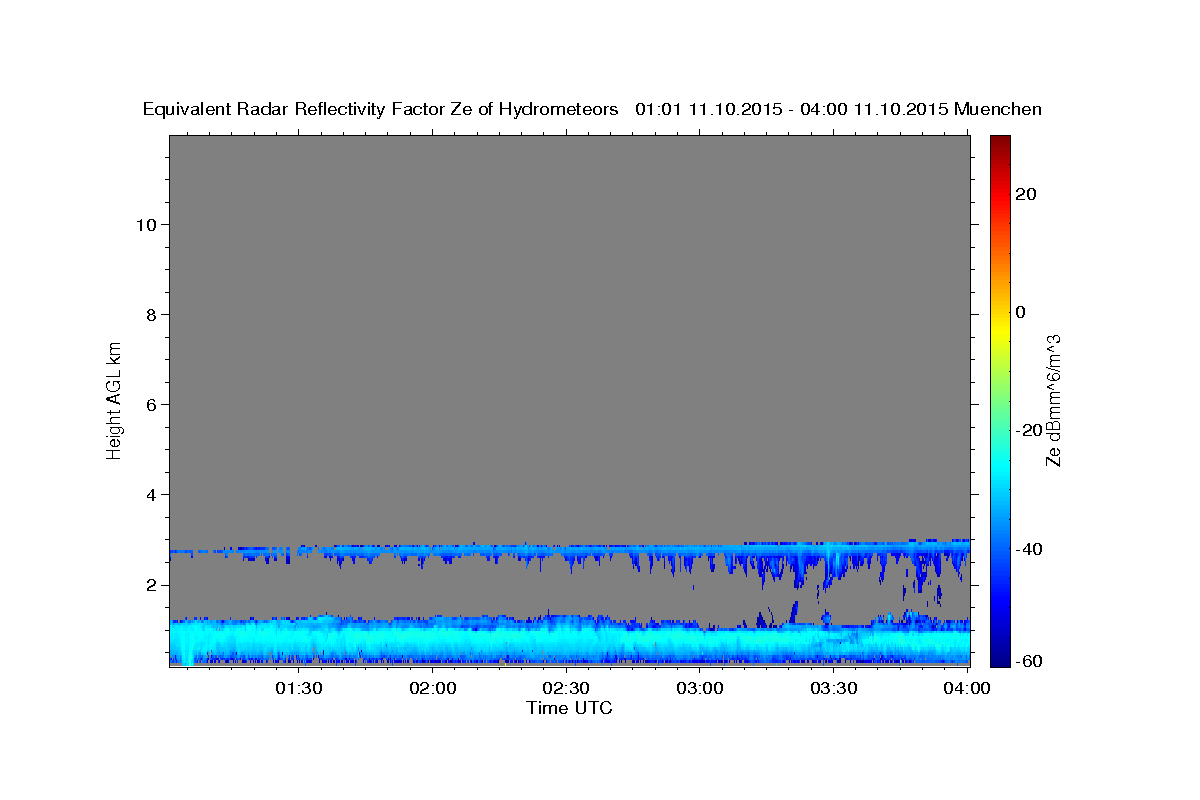Click the 'Ze dBmm^6/m^3' colorbar title
Viewport: 1200px width, 800px height.
(x=1053, y=400)
